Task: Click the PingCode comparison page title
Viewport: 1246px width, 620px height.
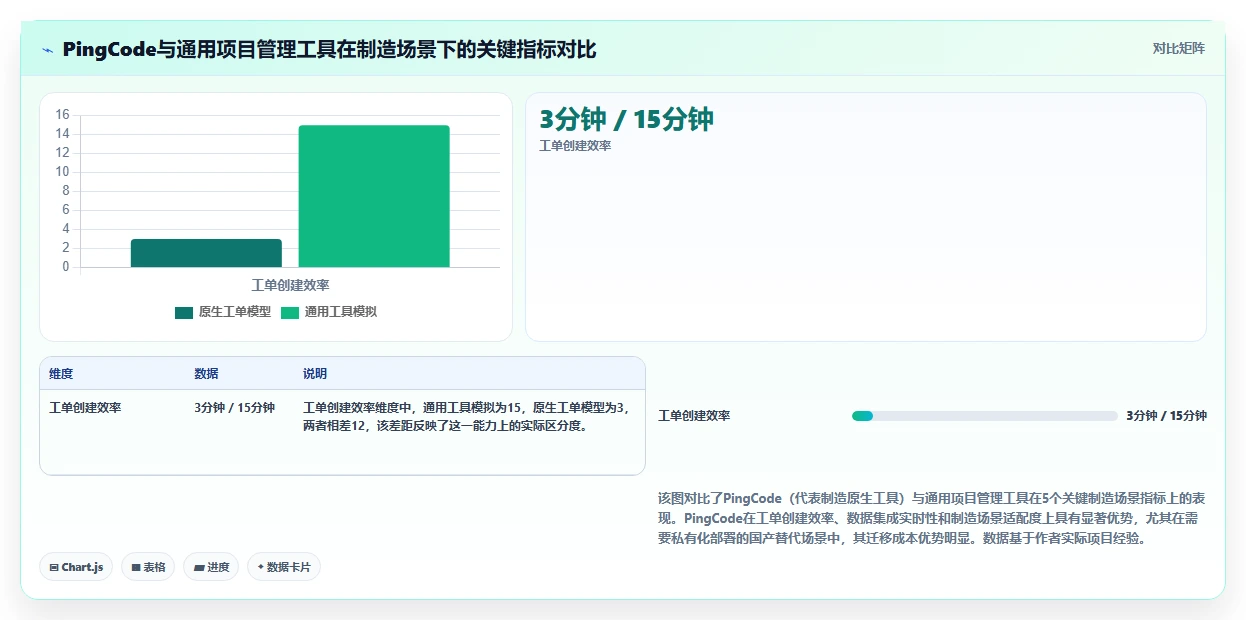Action: click(329, 49)
